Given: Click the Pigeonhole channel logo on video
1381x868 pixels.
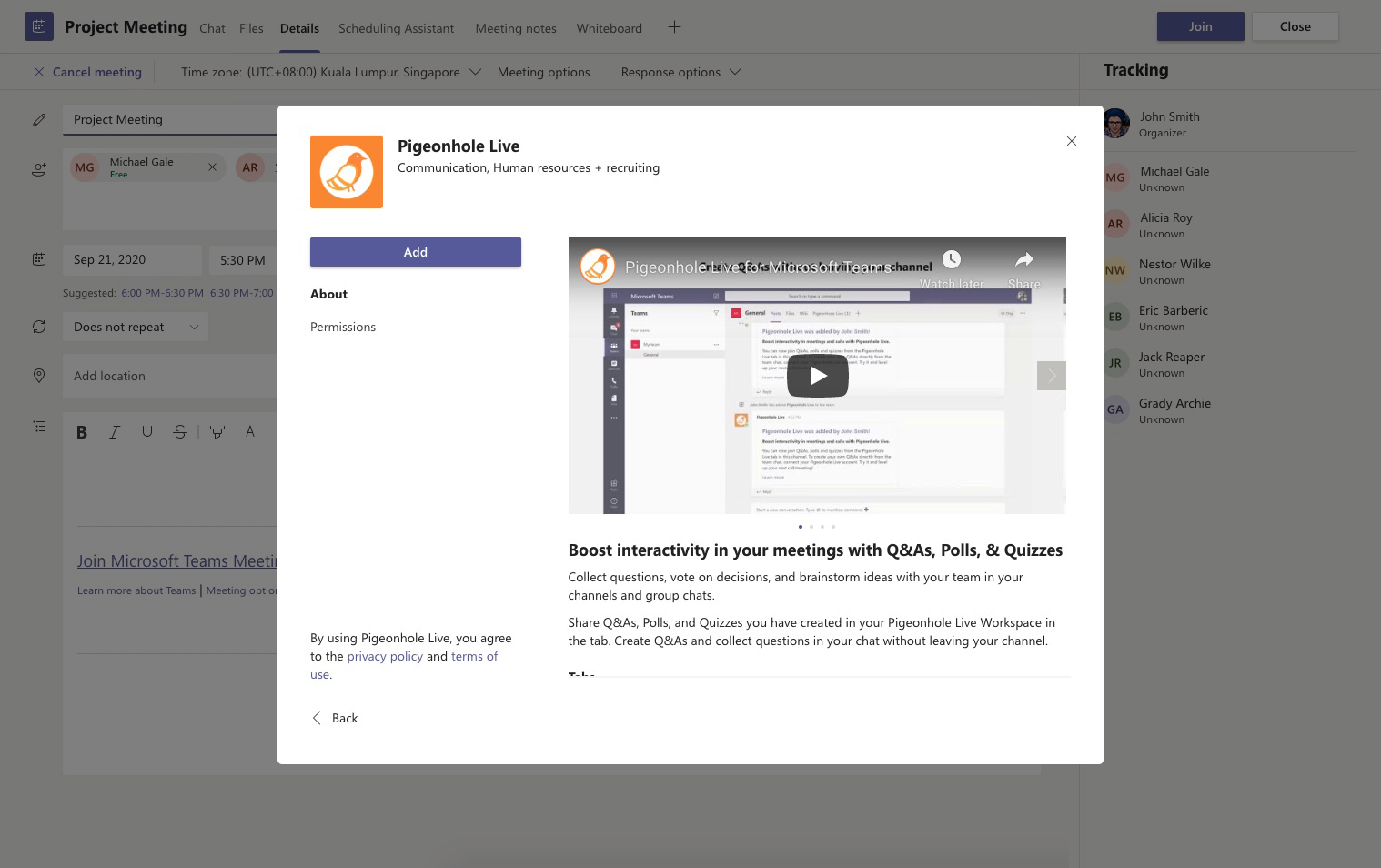Looking at the screenshot, I should coord(598,267).
